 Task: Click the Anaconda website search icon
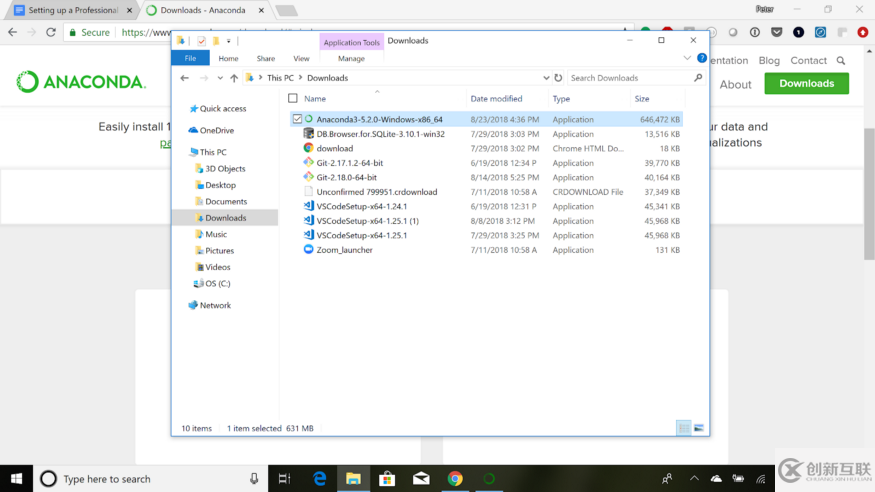(x=841, y=60)
